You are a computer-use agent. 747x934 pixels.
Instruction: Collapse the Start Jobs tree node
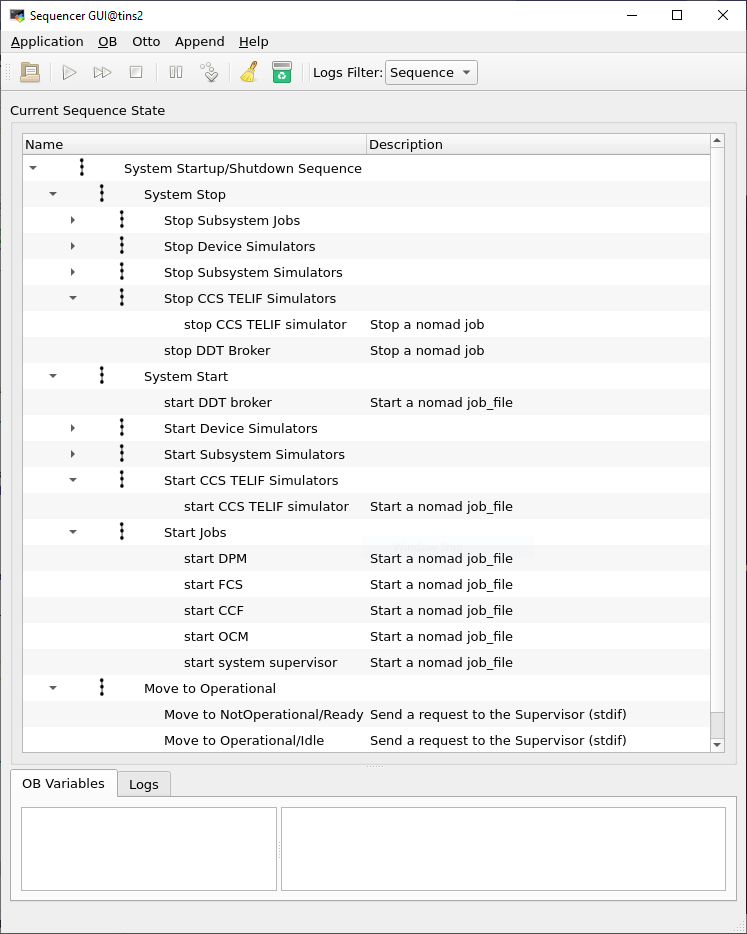pos(73,532)
